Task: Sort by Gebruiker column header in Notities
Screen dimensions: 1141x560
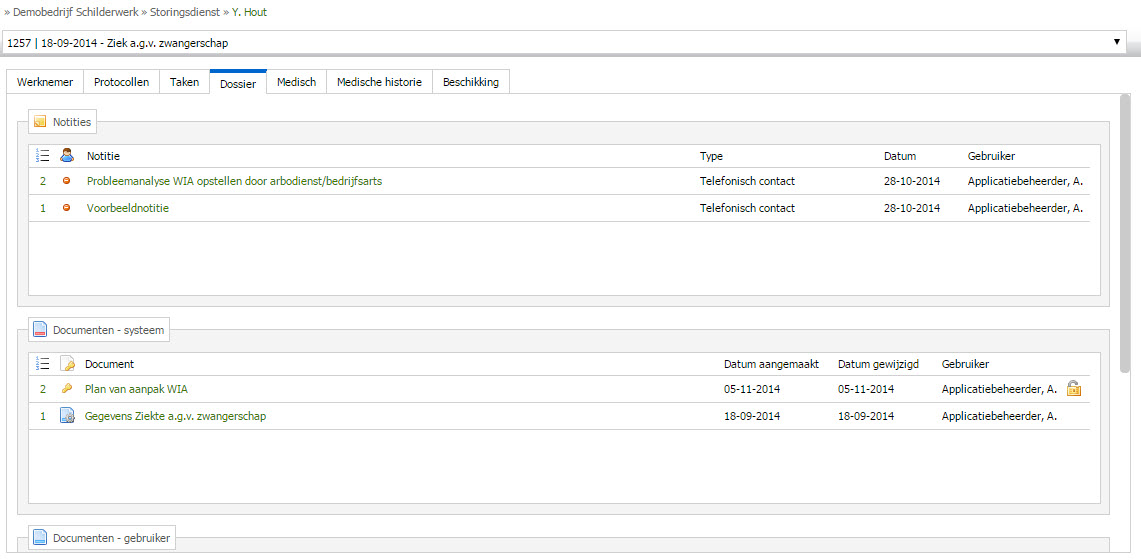Action: coord(992,156)
